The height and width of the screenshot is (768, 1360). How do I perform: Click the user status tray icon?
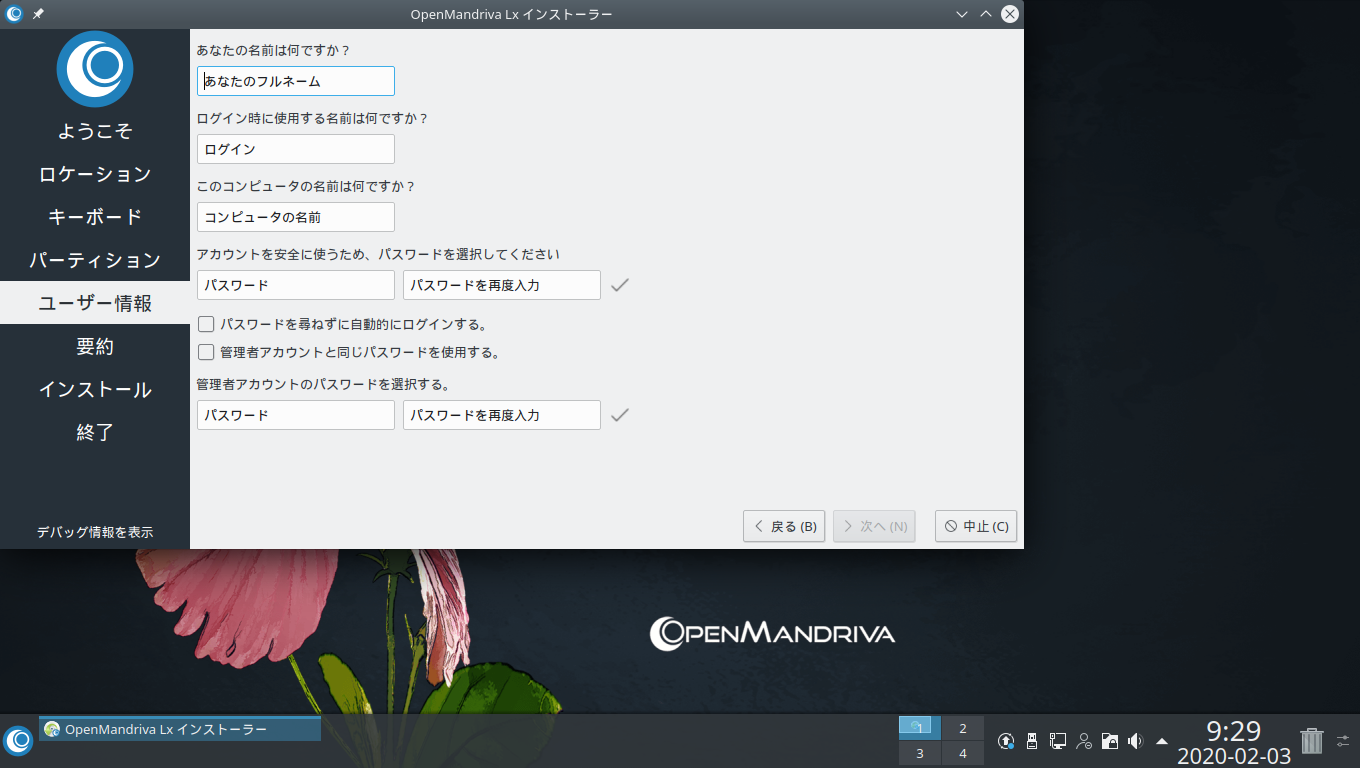click(x=1084, y=741)
